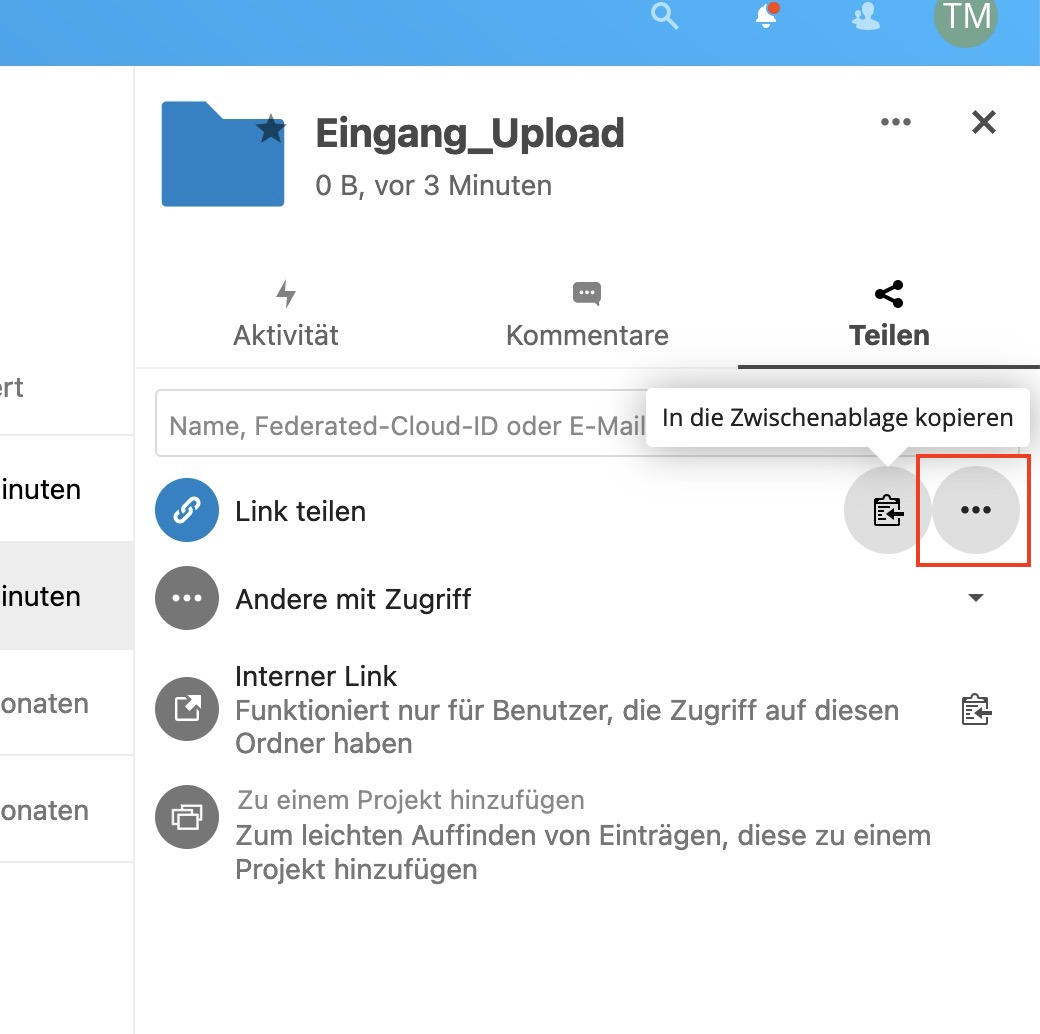Click the Andere mit Zugriff icon
Screen dimensions: 1040x1034
click(187, 598)
